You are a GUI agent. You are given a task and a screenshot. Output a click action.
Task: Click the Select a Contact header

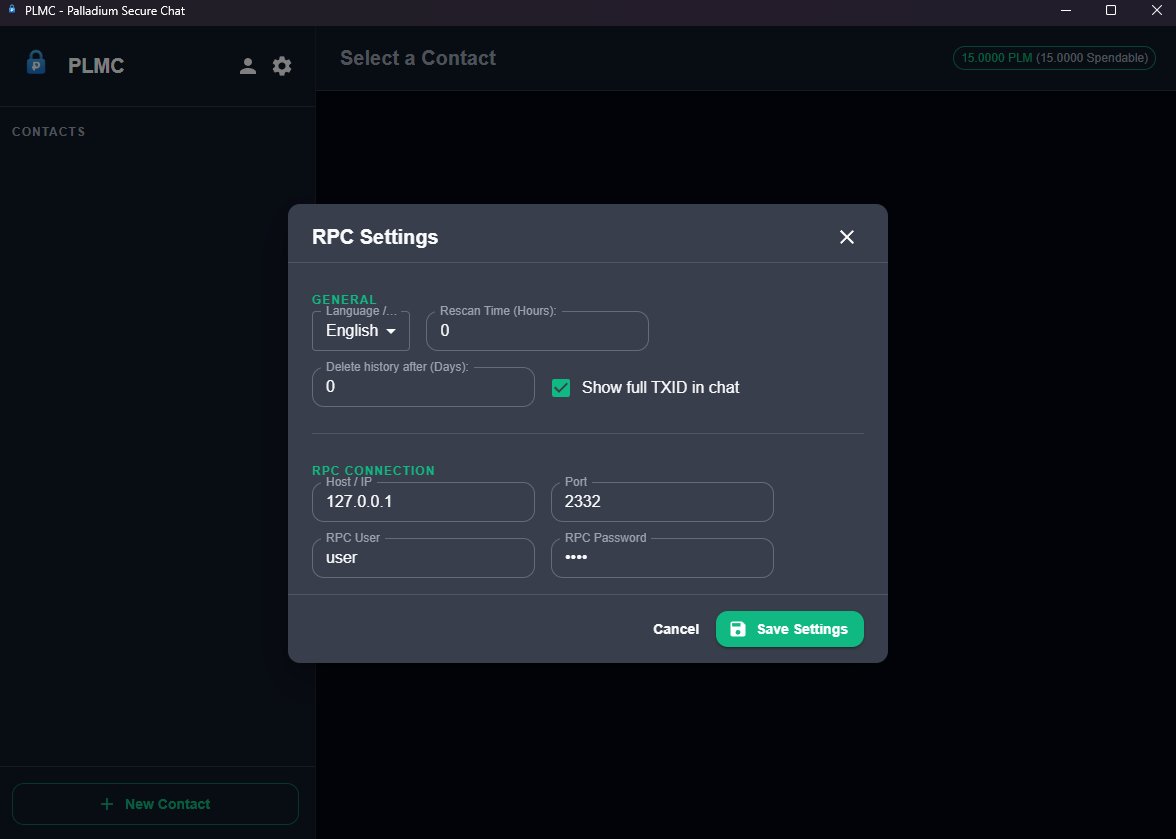coord(418,58)
